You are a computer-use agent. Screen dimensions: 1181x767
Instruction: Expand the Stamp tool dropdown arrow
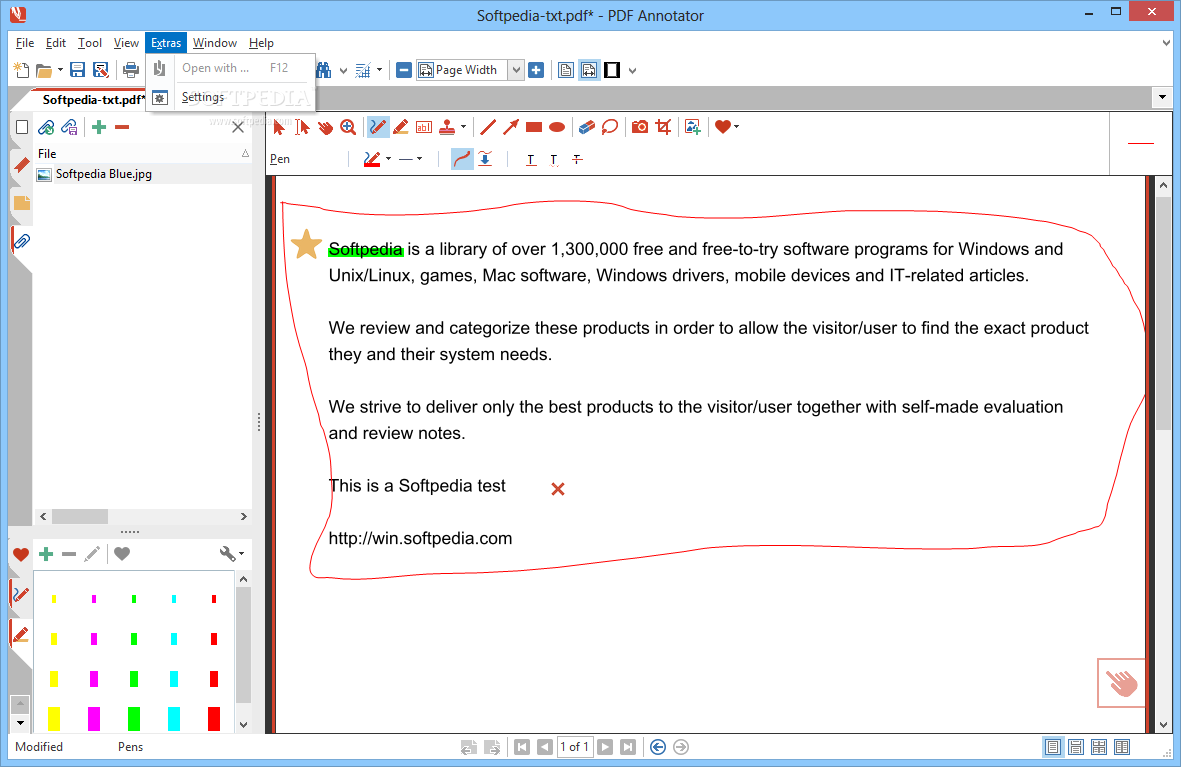click(x=463, y=127)
